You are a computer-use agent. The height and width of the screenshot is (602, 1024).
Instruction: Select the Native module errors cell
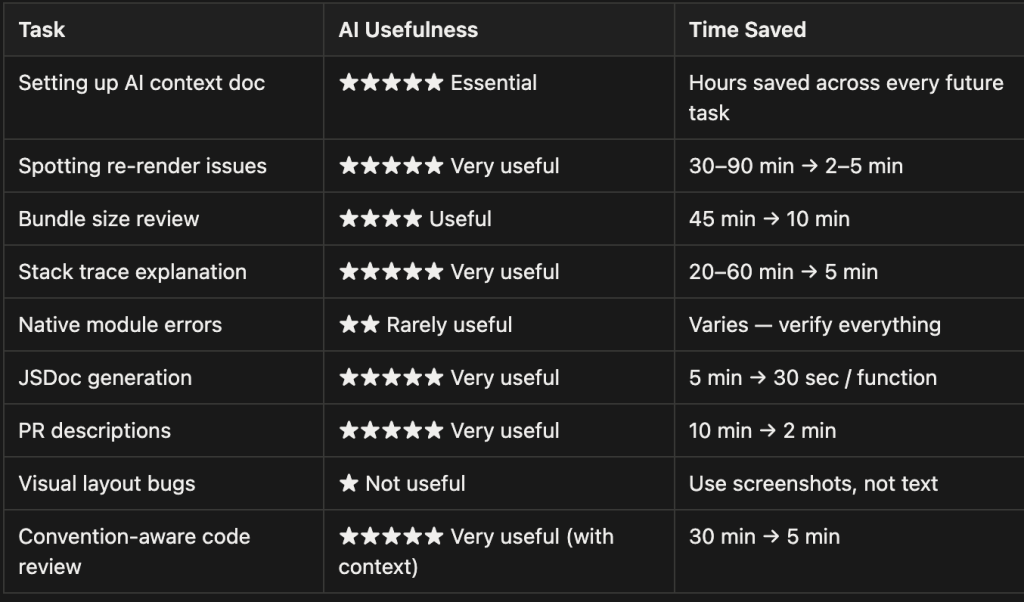click(120, 325)
